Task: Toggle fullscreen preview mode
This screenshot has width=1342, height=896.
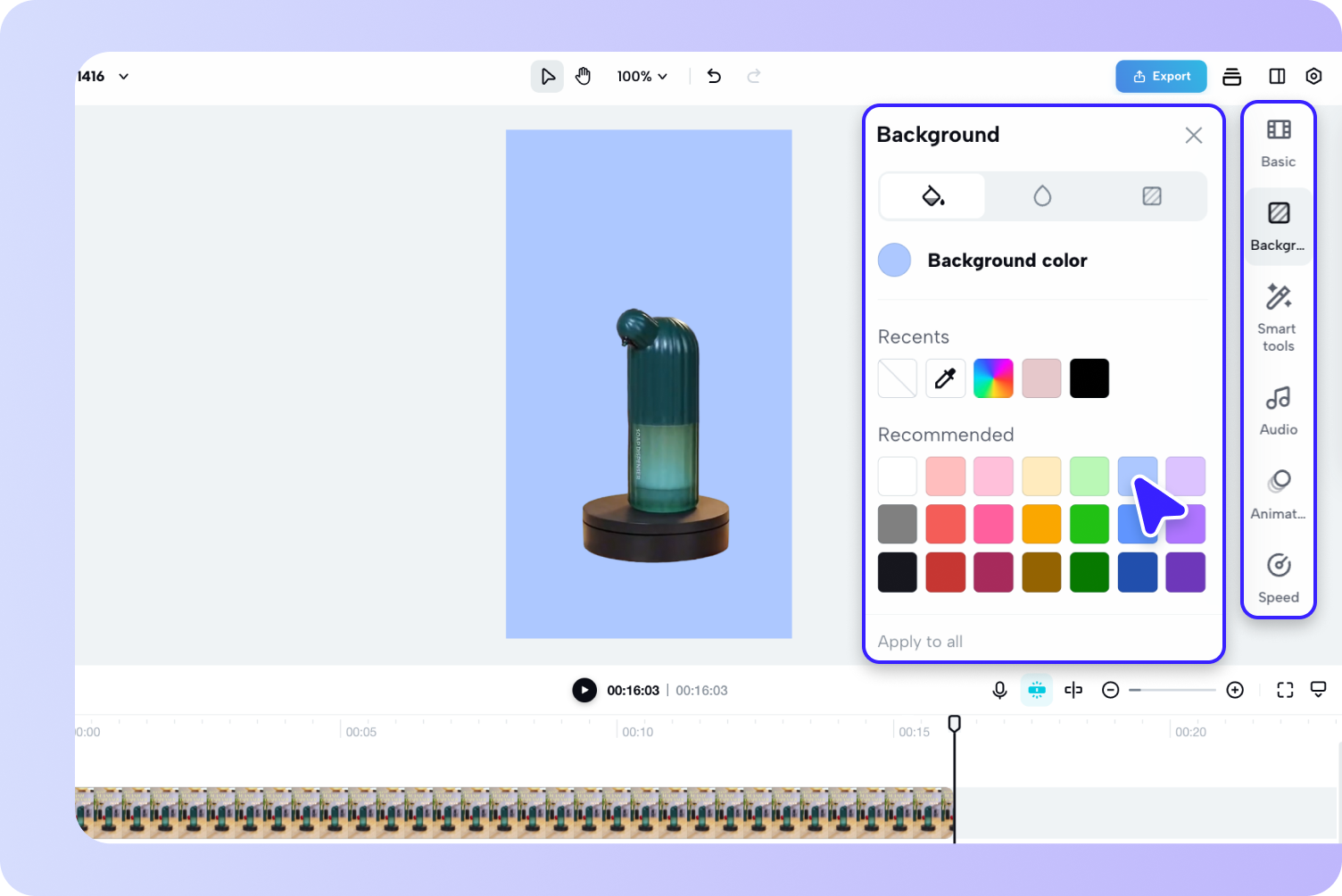Action: click(1285, 690)
